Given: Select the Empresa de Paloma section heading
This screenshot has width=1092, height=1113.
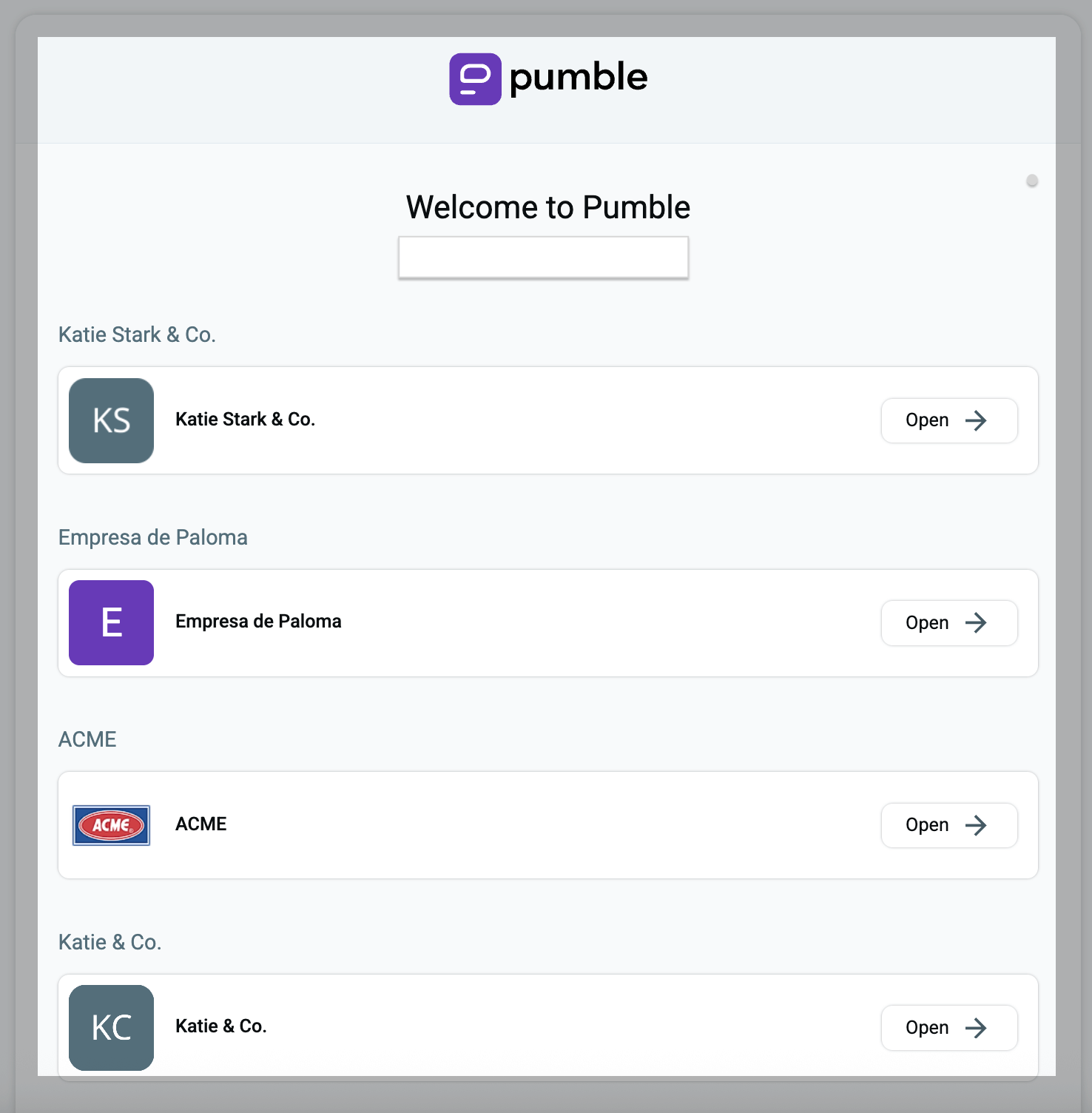Looking at the screenshot, I should pos(152,537).
